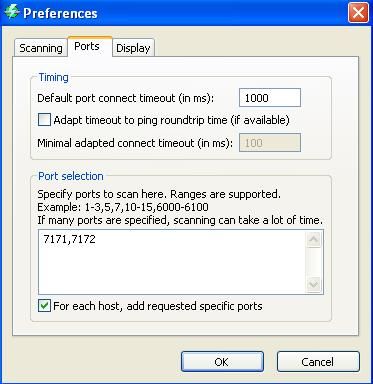Click inside the ports list containing 7171,7172
This screenshot has height=384, width=373.
coord(172,262)
